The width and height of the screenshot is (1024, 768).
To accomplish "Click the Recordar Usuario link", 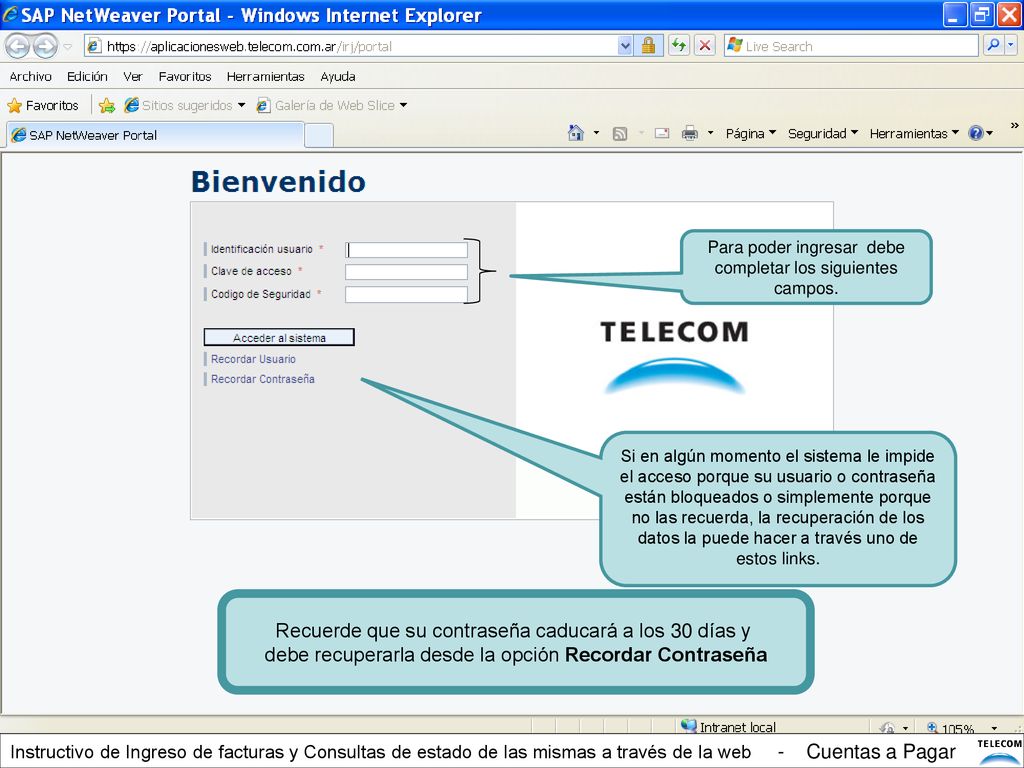I will (253, 359).
